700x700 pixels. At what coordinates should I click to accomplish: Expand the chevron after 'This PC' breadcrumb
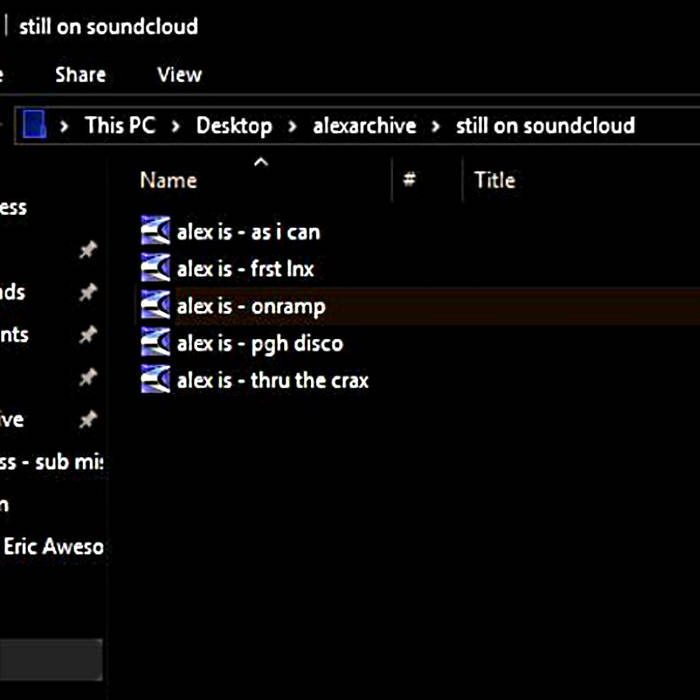[175, 126]
